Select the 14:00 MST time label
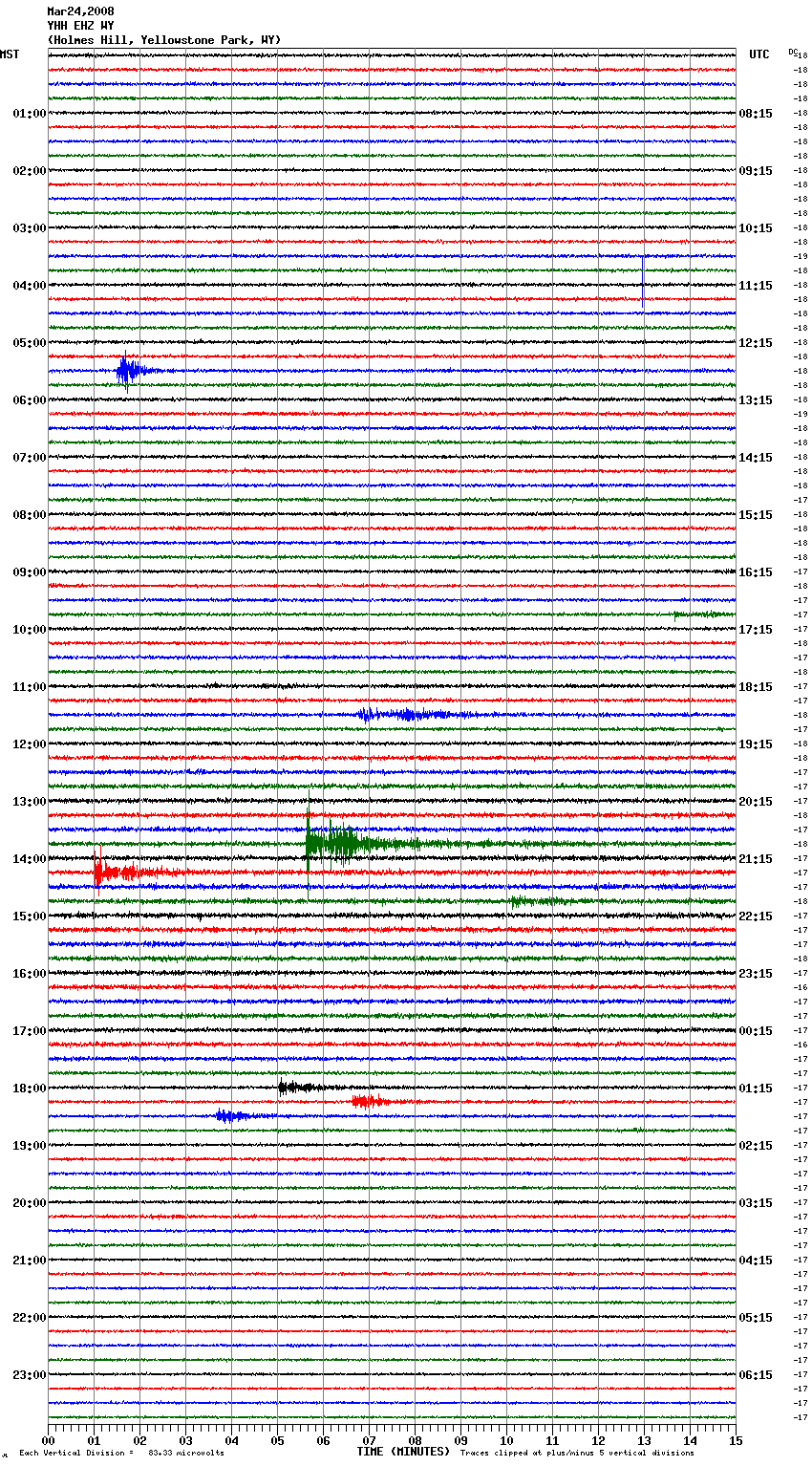Screen dimensions: 812x1466 pyautogui.click(x=30, y=859)
